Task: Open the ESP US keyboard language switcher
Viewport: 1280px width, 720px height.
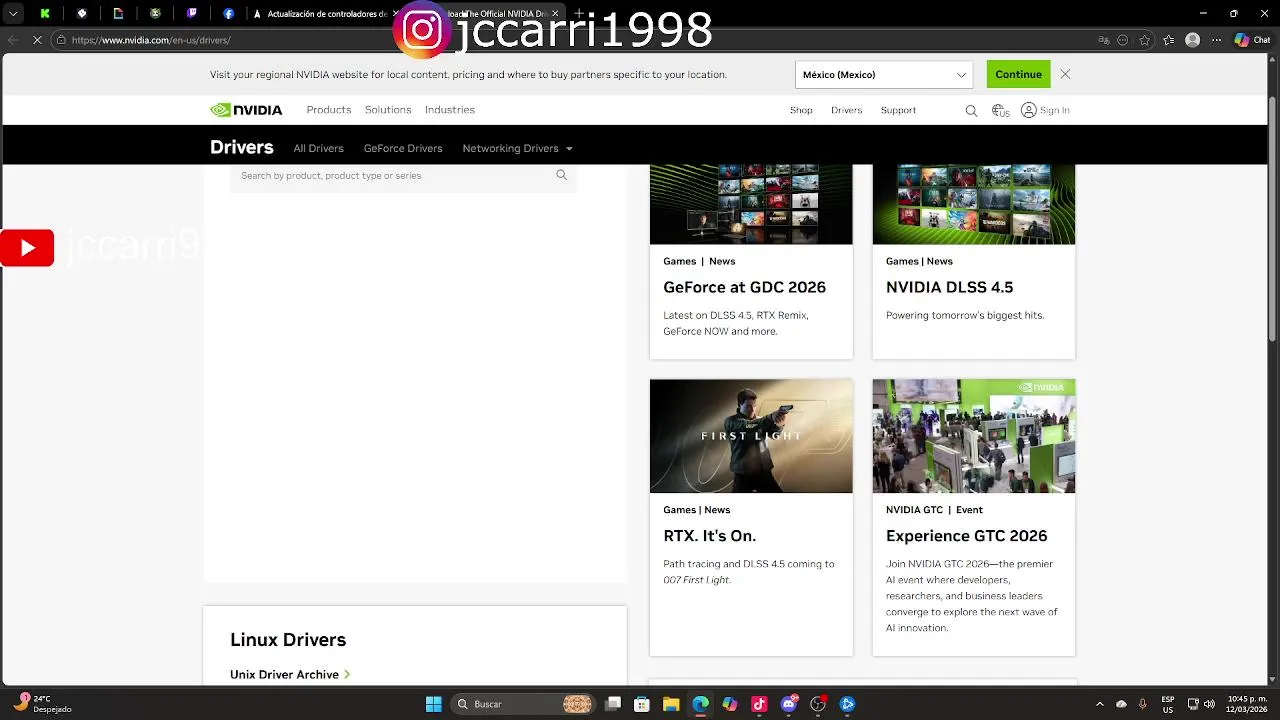Action: (x=1168, y=704)
